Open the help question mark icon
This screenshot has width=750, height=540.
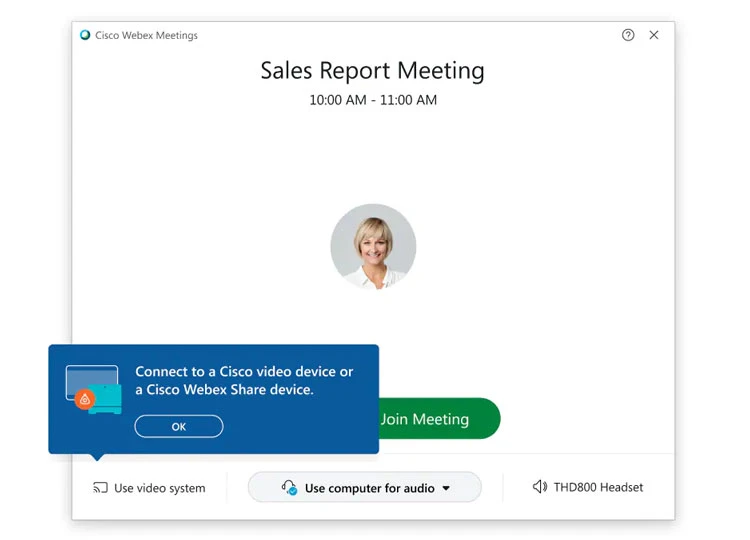628,35
